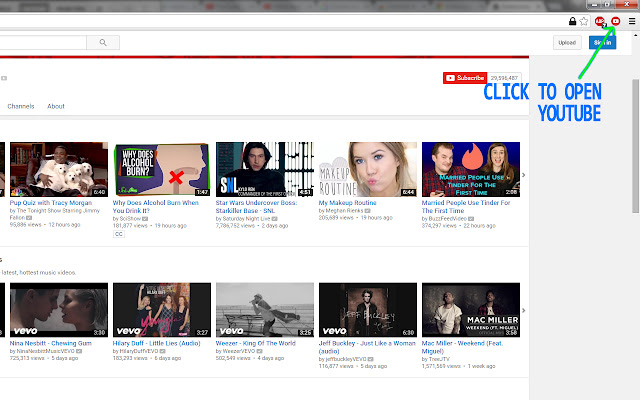Click the subscriber count 29,596,487
640x400 pixels.
504,78
